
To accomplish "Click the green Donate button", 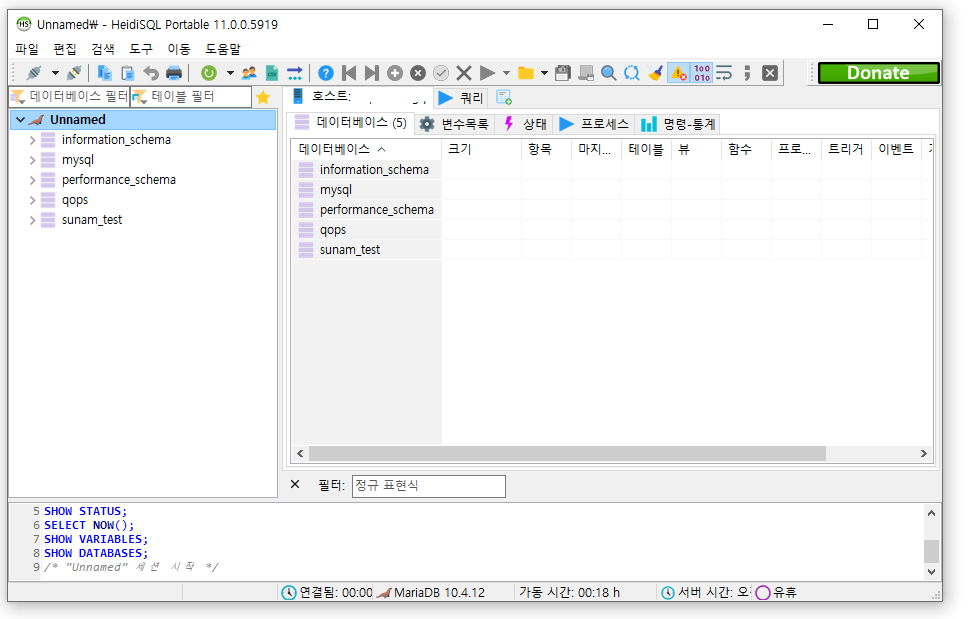I will (x=878, y=73).
